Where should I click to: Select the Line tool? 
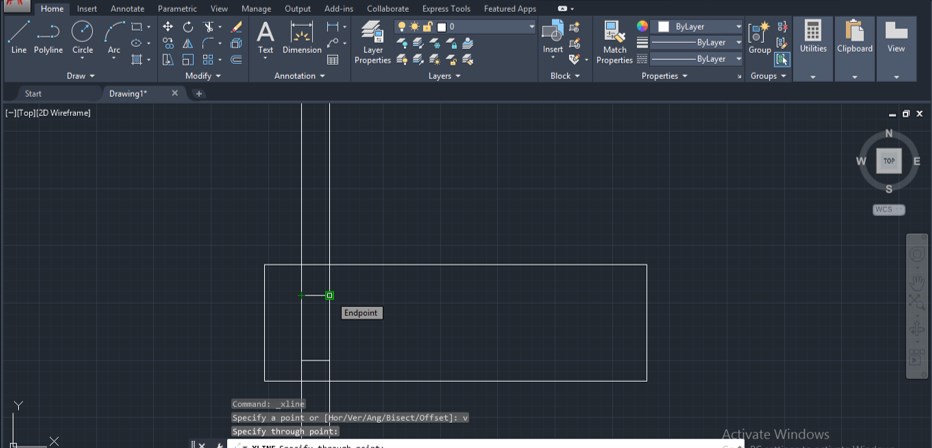(18, 37)
